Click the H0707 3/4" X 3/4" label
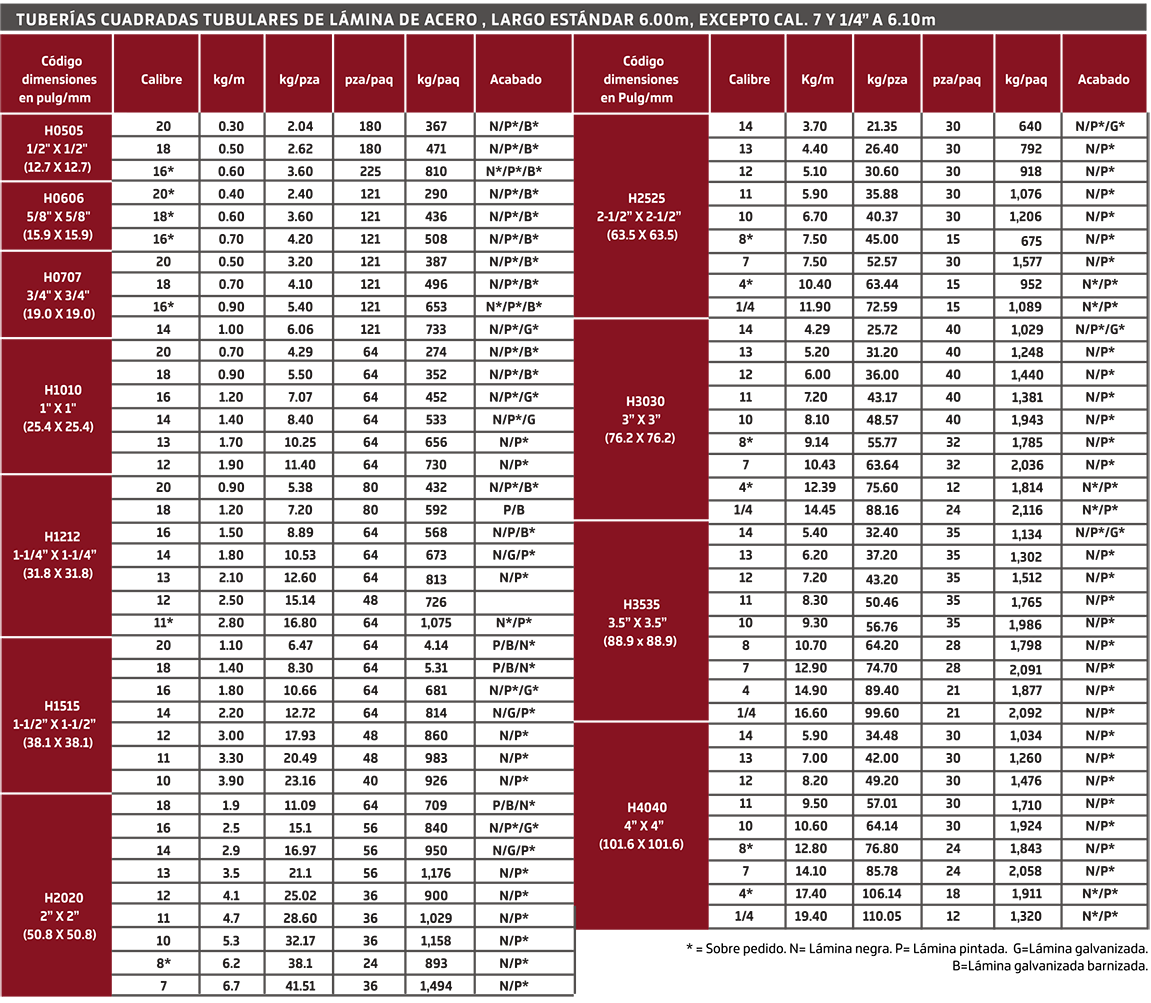The height and width of the screenshot is (1003, 1151). (x=58, y=295)
